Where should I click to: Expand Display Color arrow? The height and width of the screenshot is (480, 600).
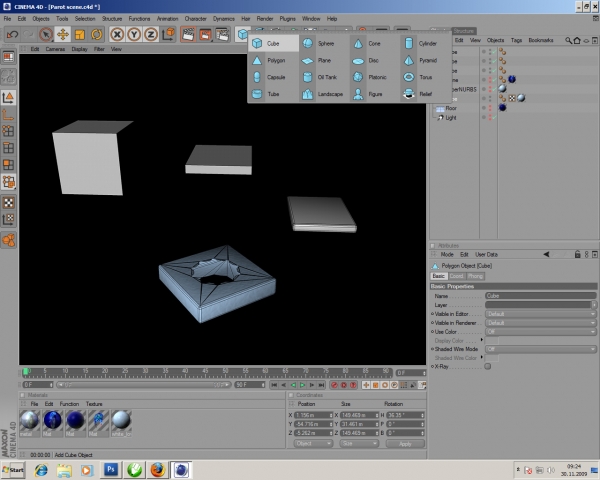click(x=482, y=340)
